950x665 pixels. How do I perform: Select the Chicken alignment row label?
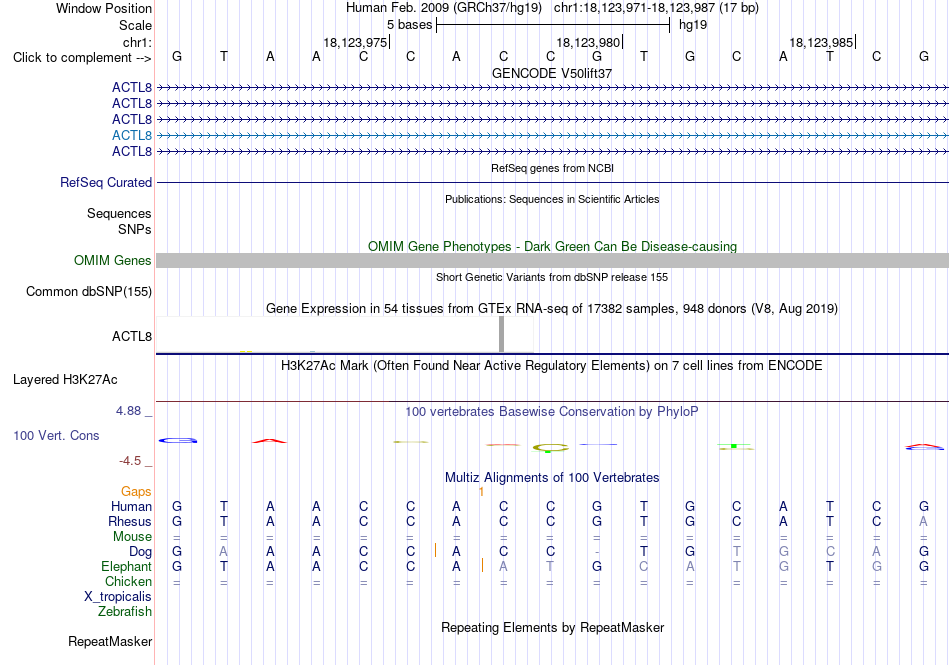(x=128, y=581)
